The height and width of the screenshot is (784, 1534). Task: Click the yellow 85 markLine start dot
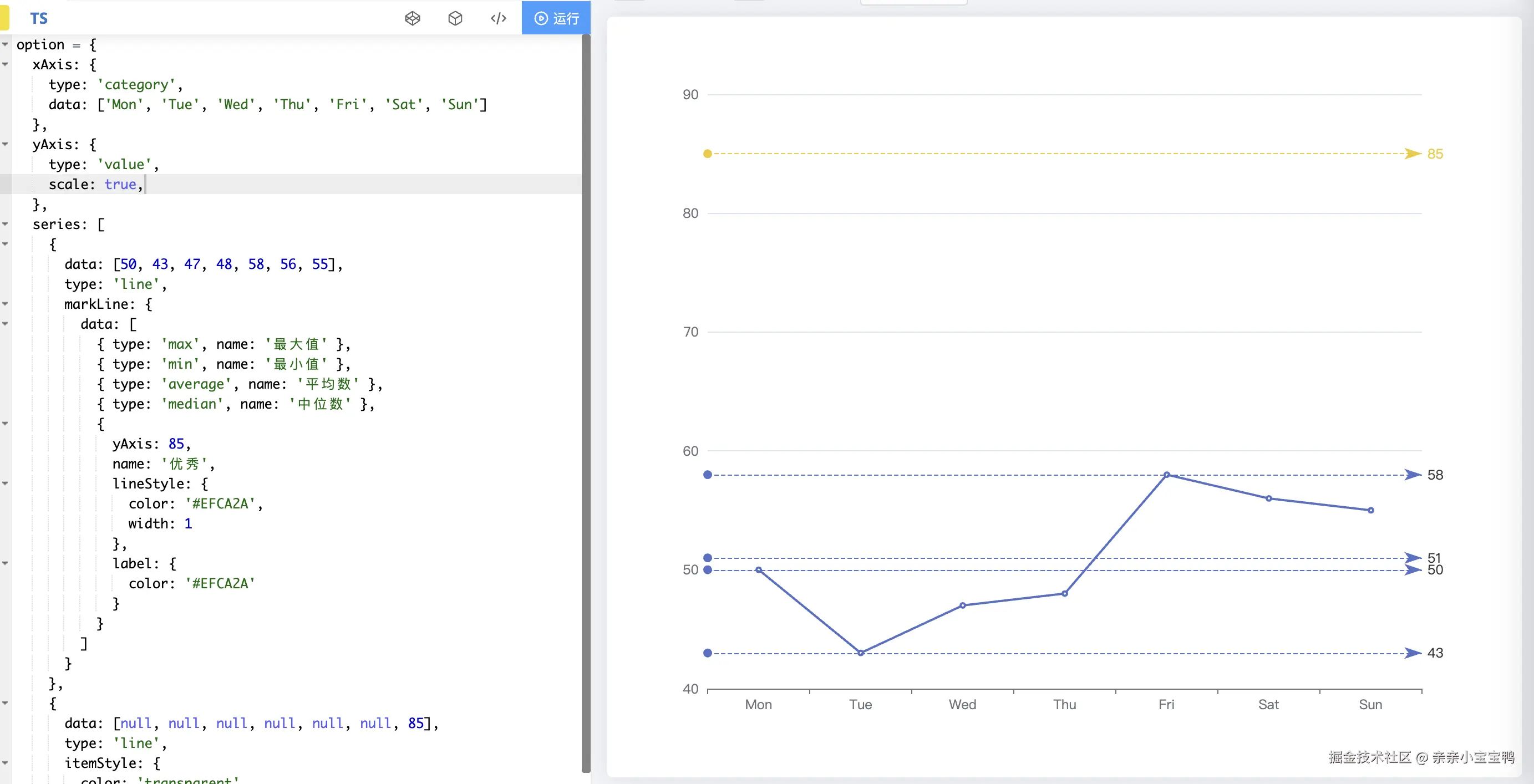coord(708,154)
